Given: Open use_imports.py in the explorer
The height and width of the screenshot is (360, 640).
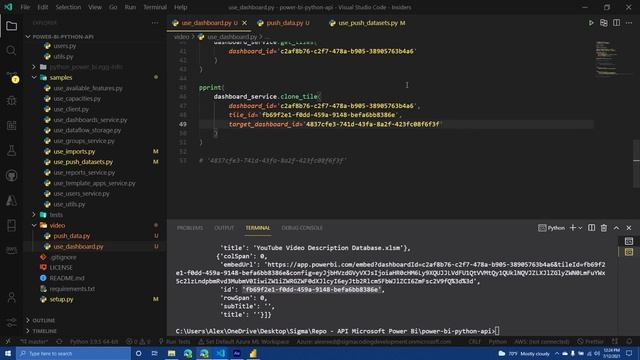Looking at the screenshot, I should coord(74,151).
